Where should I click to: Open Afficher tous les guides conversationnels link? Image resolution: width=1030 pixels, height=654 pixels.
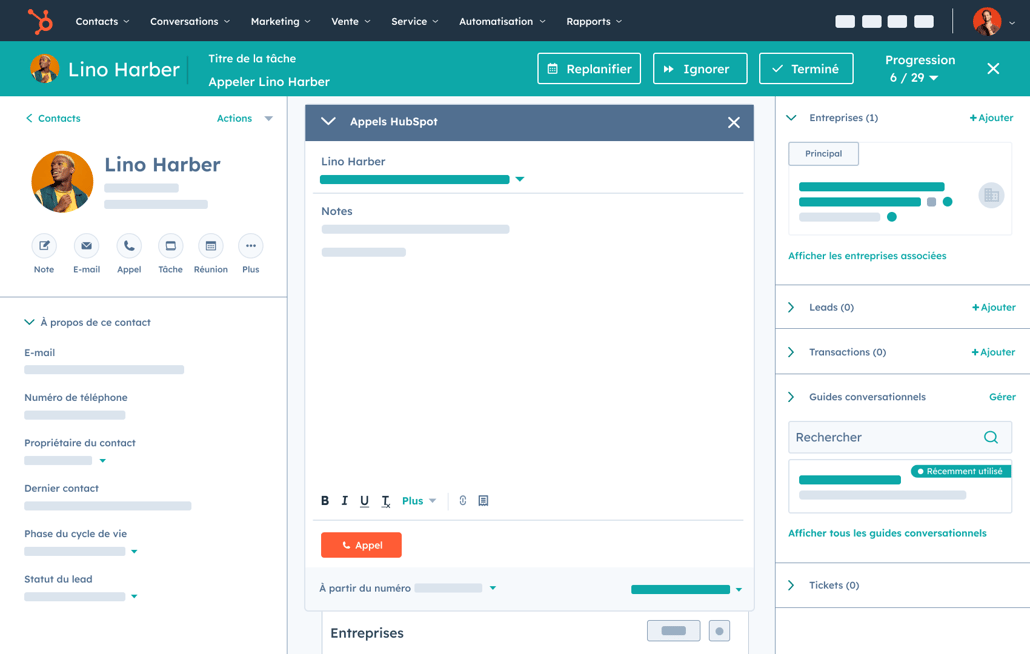(887, 533)
